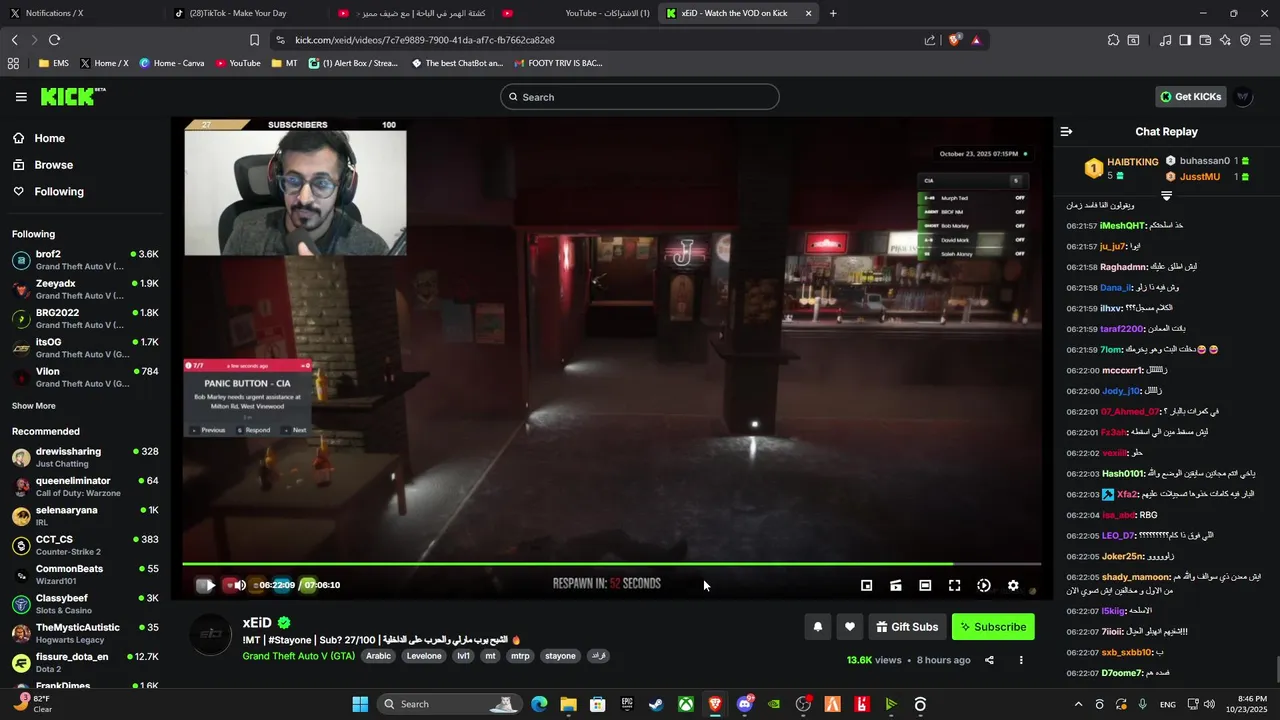Click iMeshQHT username in chat
This screenshot has width=1280, height=720.
click(1122, 226)
